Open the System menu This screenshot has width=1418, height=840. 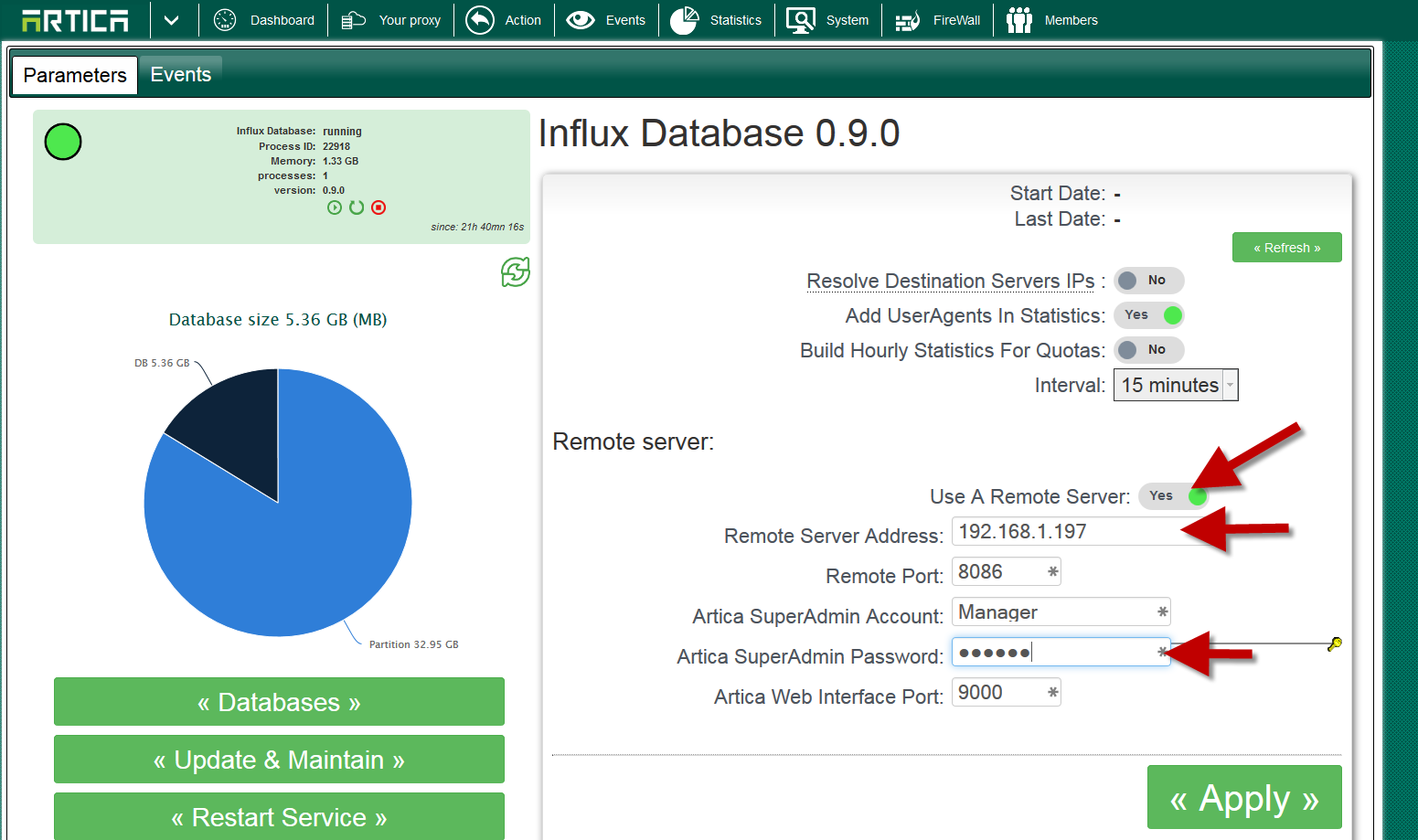(x=848, y=20)
